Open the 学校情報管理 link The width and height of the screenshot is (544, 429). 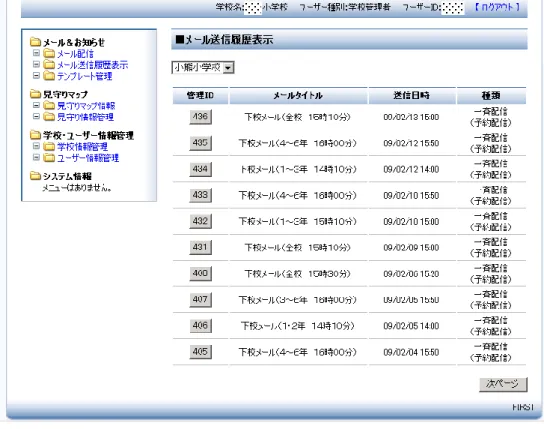[x=82, y=147]
